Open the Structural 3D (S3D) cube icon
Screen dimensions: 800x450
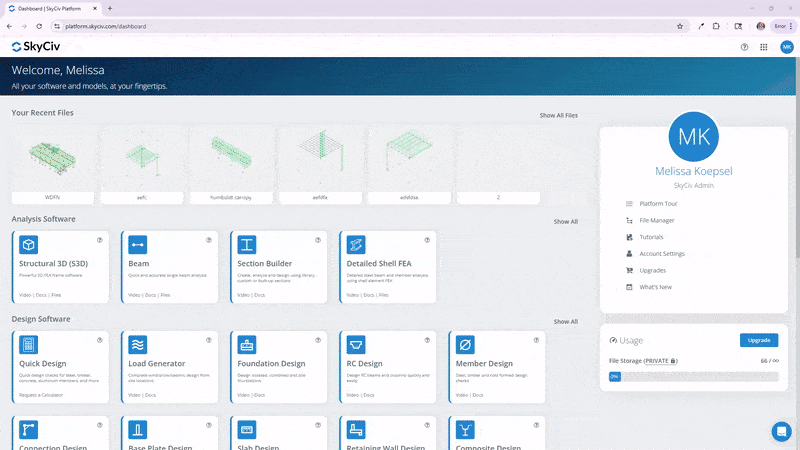[29, 244]
